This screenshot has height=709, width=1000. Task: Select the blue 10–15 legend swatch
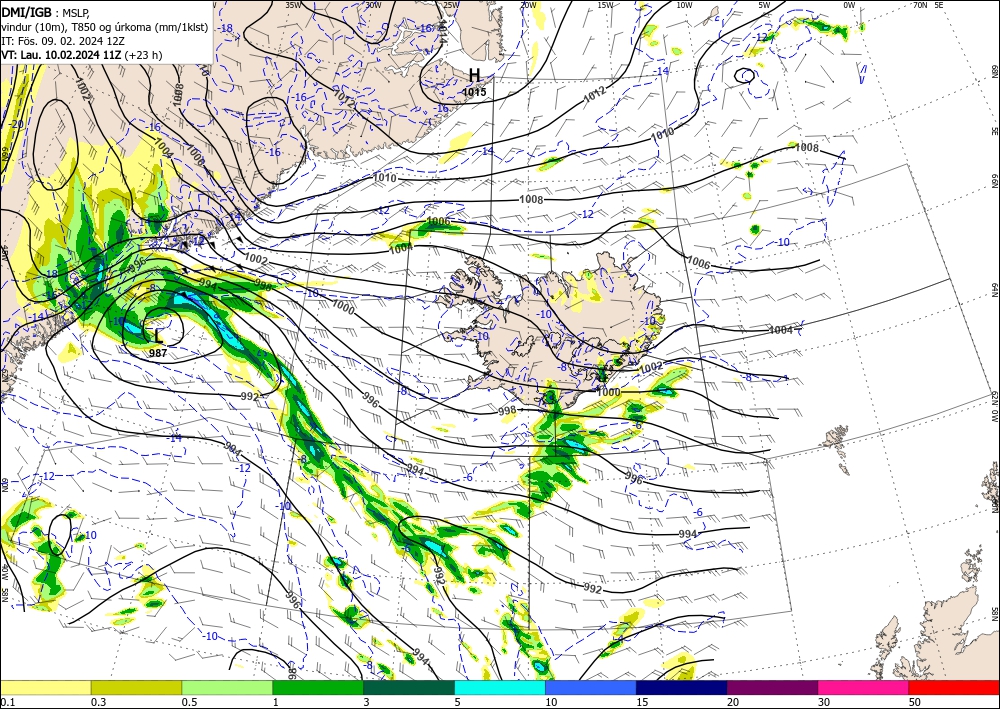591,687
